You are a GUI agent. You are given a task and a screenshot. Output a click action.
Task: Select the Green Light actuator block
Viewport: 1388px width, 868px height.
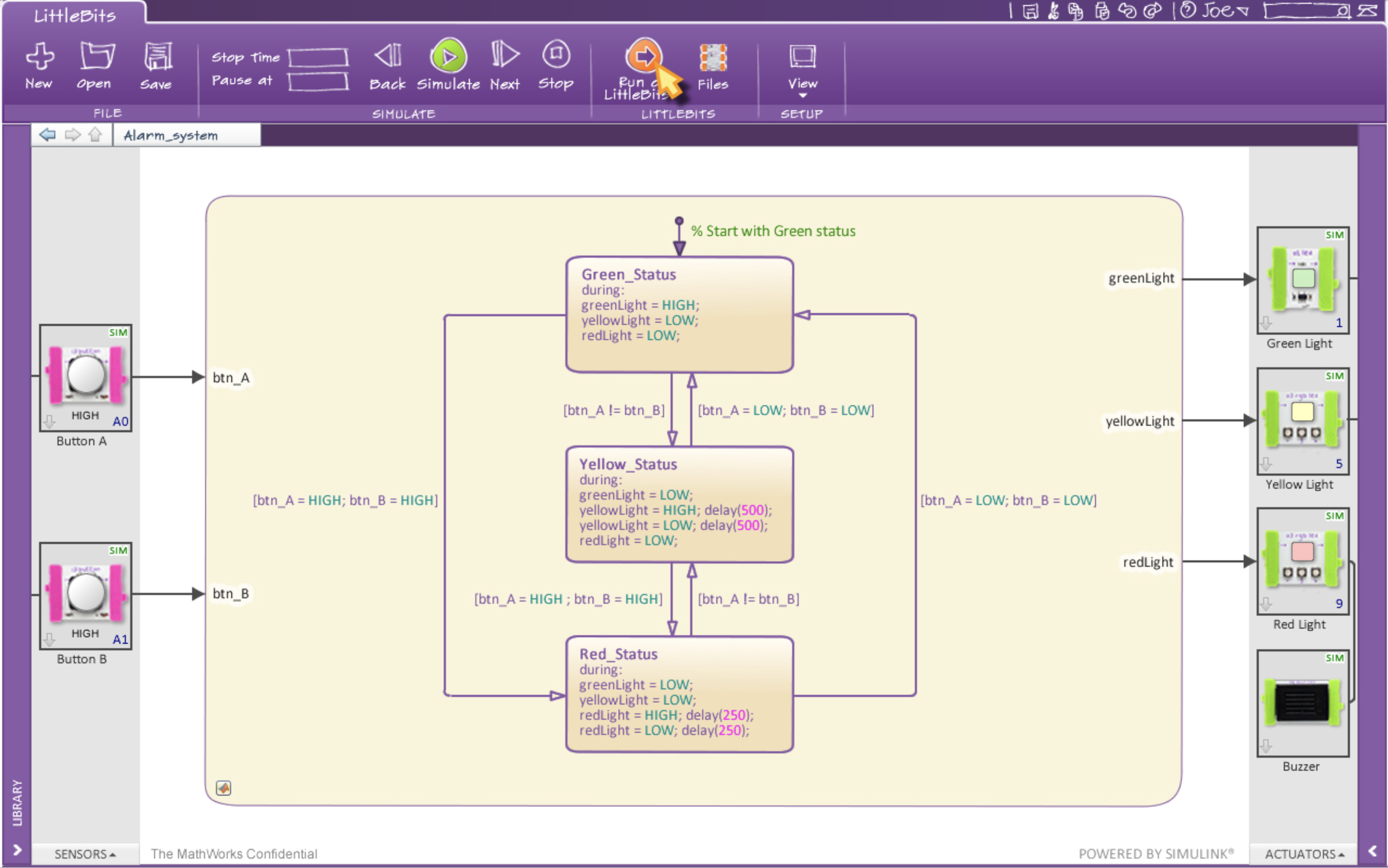1302,280
